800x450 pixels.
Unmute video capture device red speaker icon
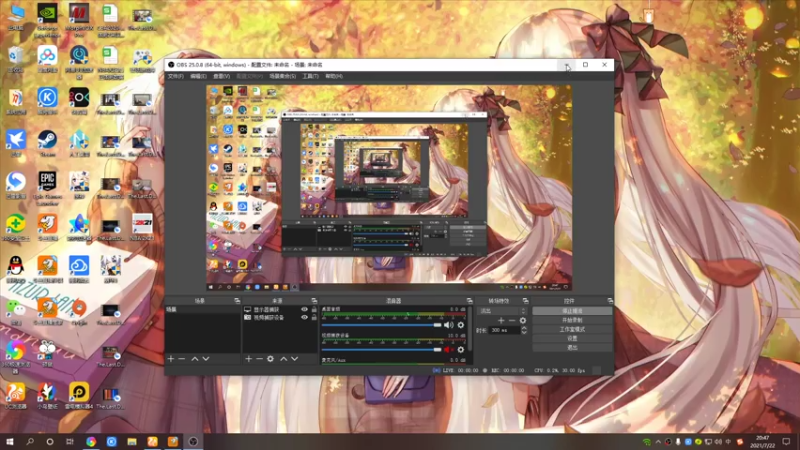coord(448,349)
